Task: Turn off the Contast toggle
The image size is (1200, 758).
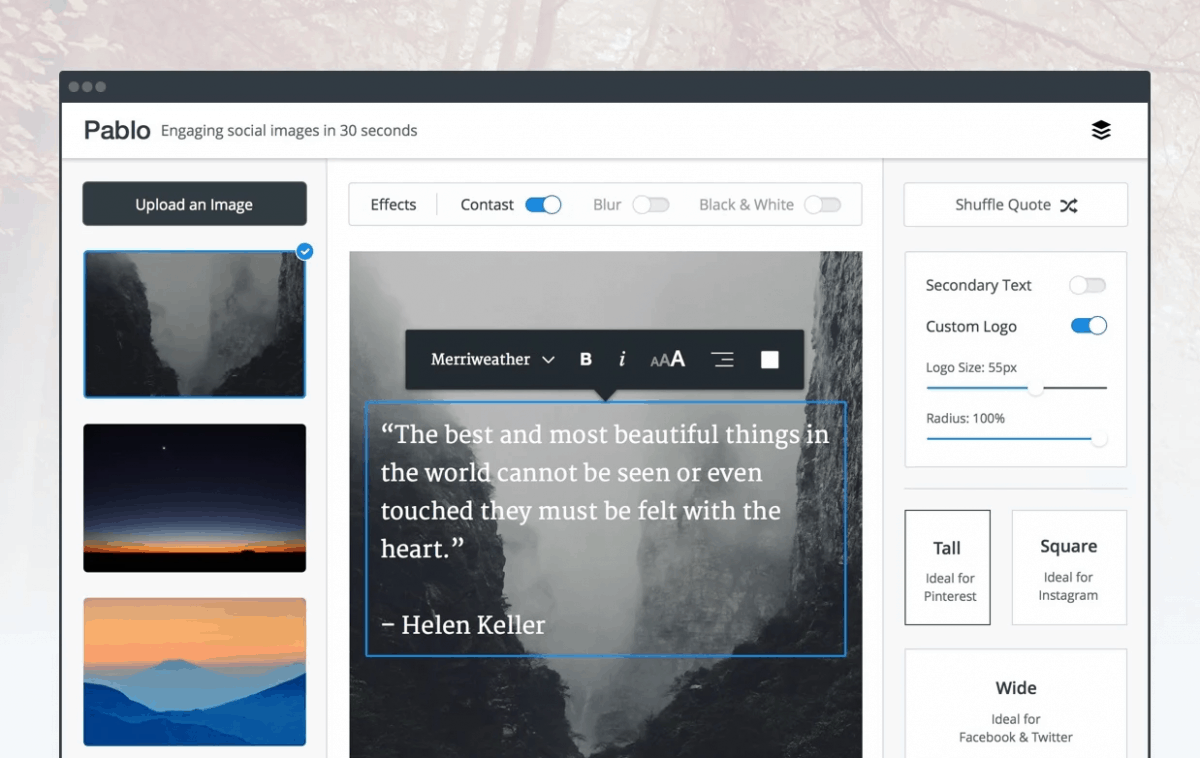Action: (543, 205)
